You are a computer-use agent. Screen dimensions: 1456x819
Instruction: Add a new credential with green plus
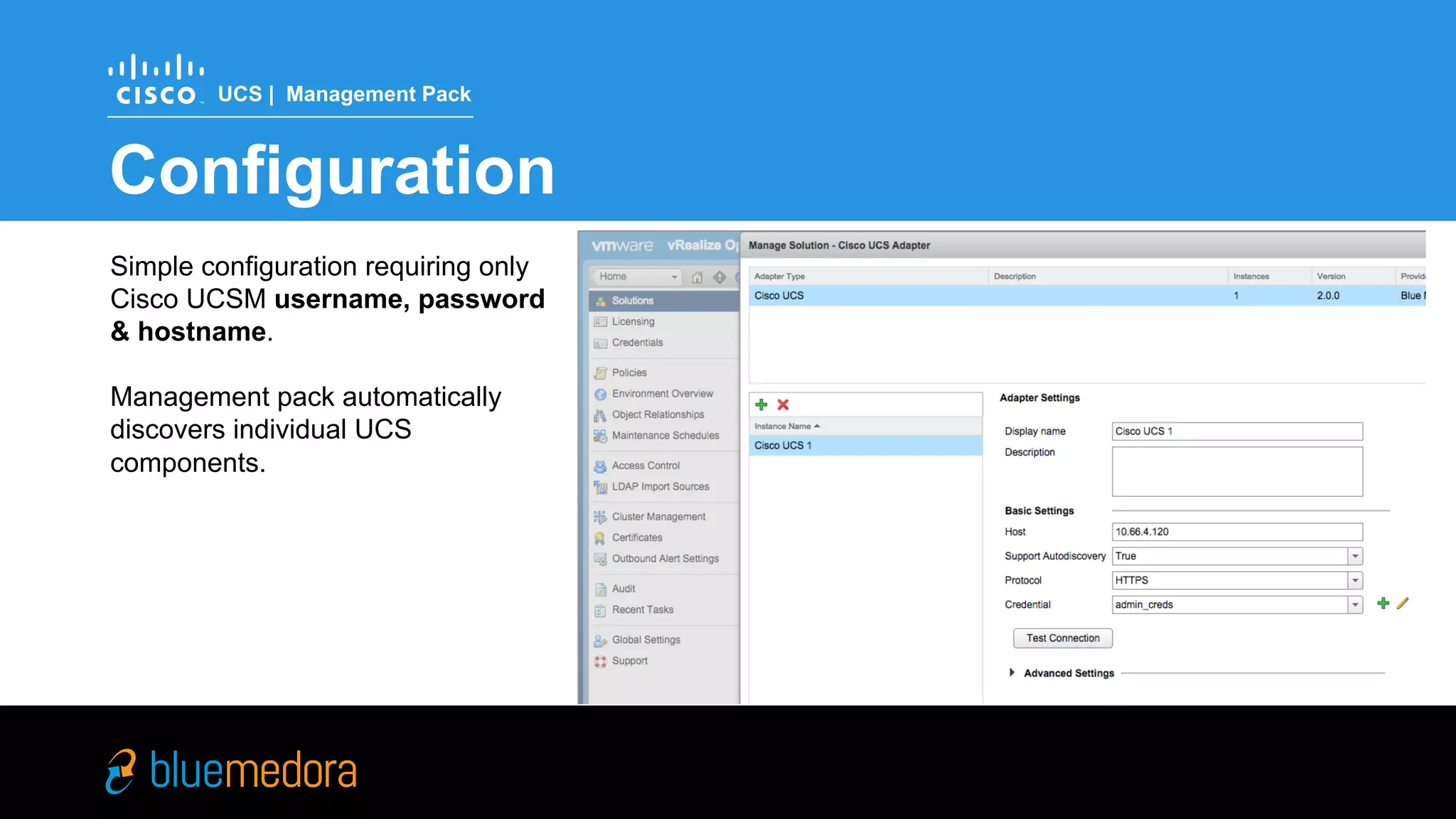(x=1383, y=604)
